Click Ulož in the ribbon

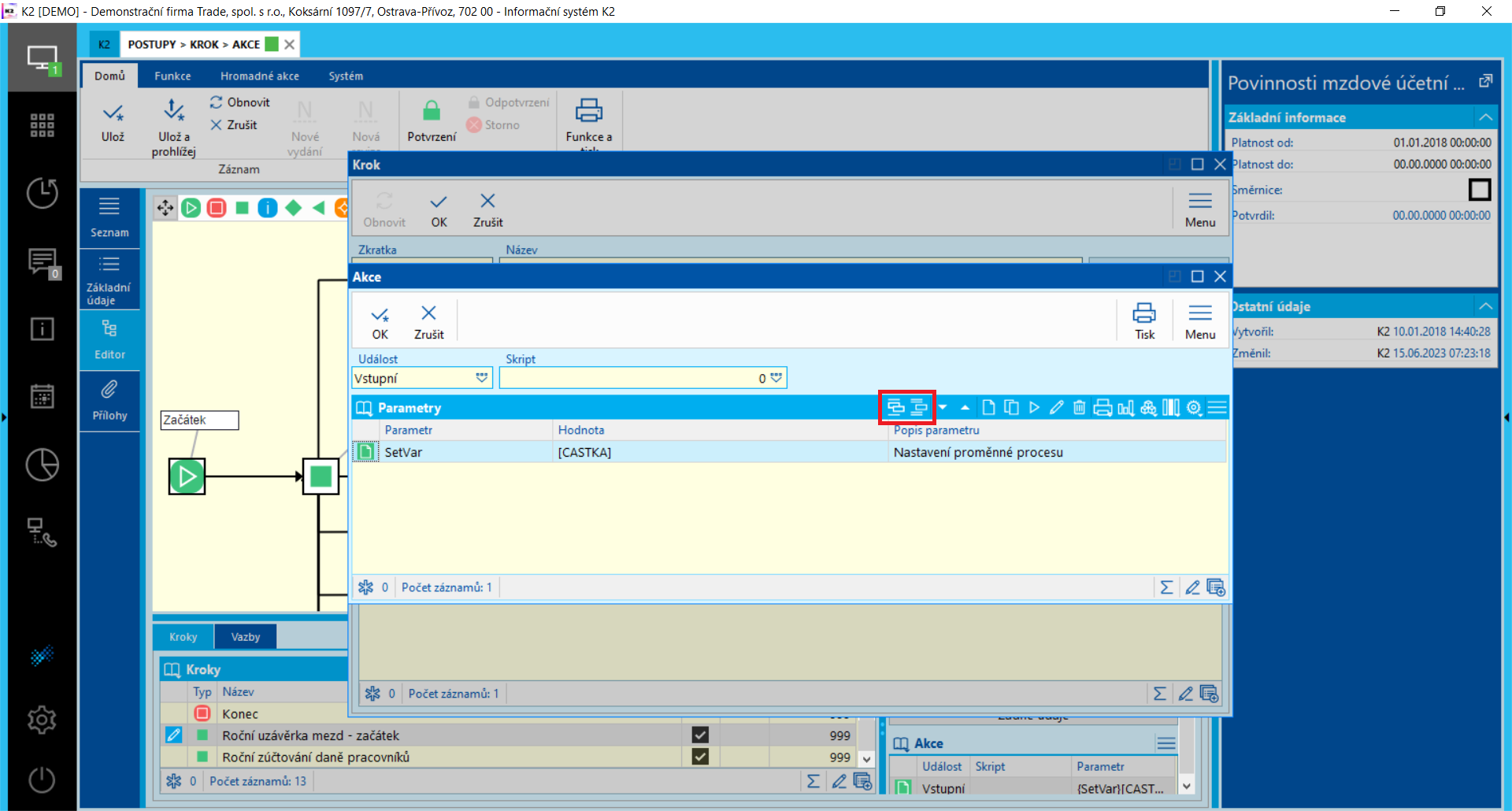click(113, 122)
